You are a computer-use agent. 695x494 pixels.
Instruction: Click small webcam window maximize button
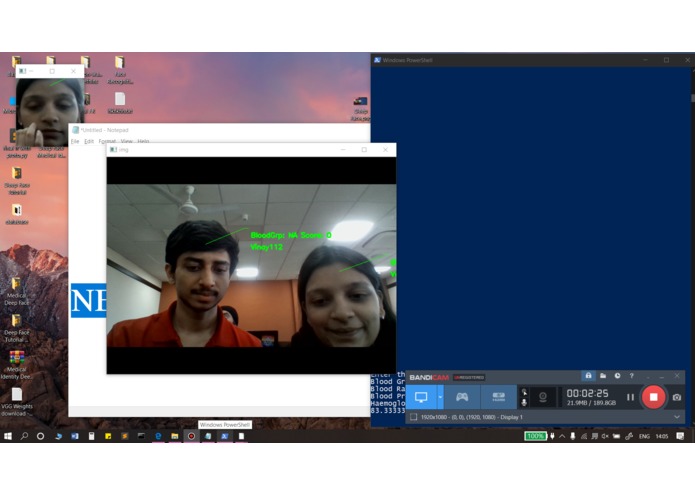[x=52, y=71]
